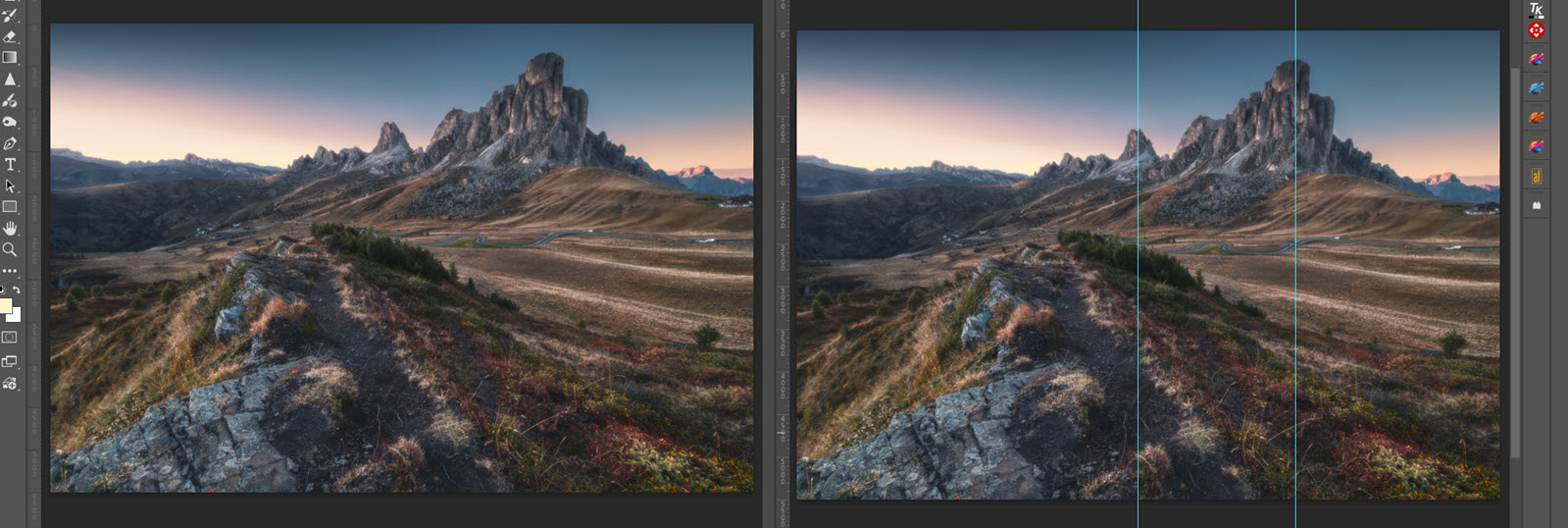This screenshot has width=1568, height=528.
Task: Select the Pen tool
Action: point(10,143)
